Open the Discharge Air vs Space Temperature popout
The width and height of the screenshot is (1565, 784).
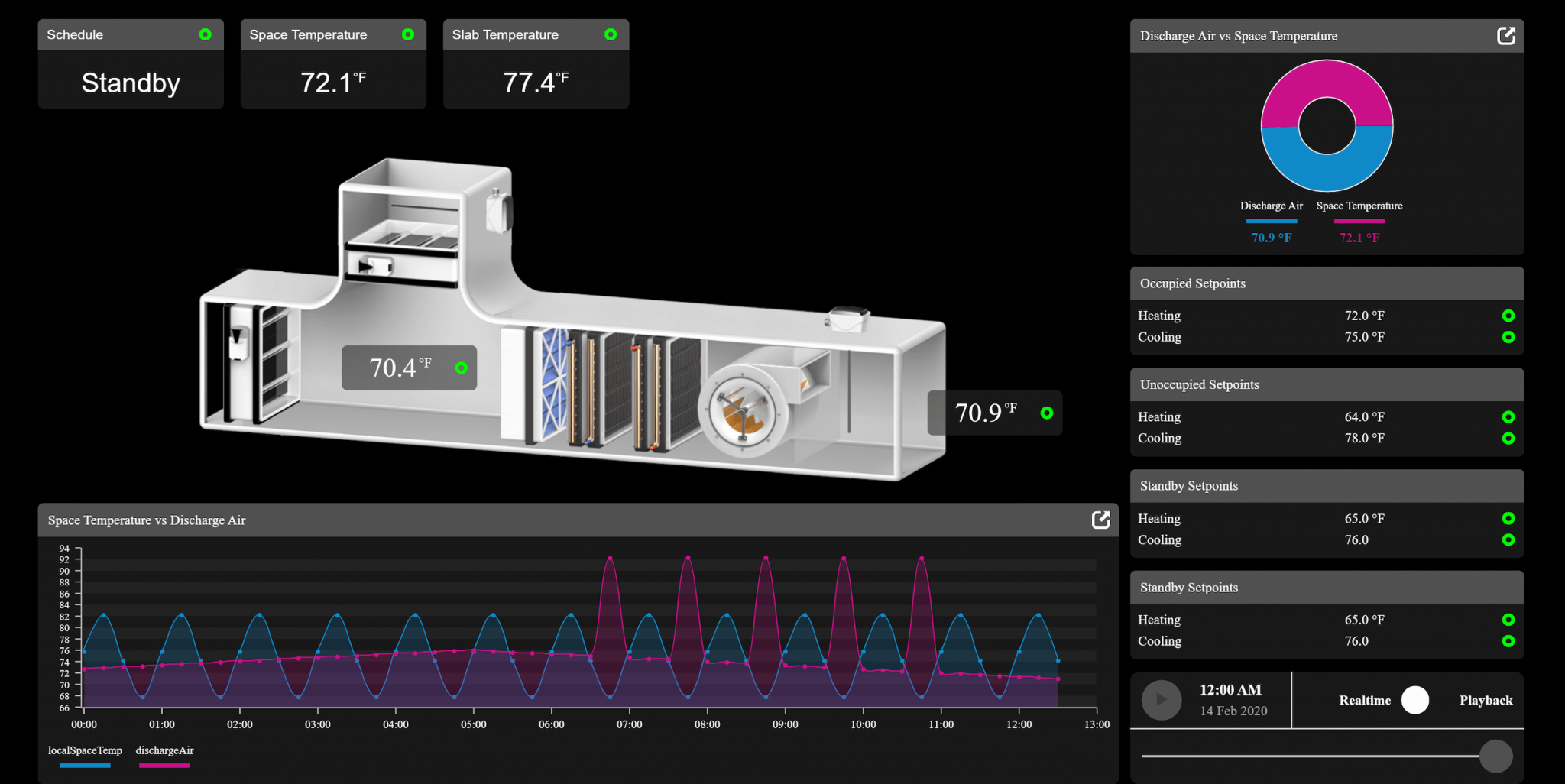click(1506, 35)
